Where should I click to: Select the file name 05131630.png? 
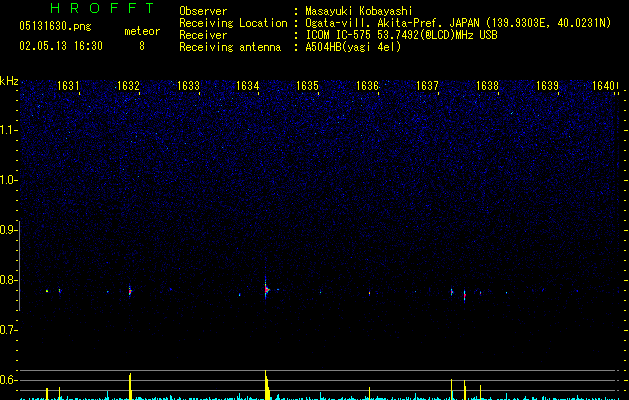coord(55,27)
